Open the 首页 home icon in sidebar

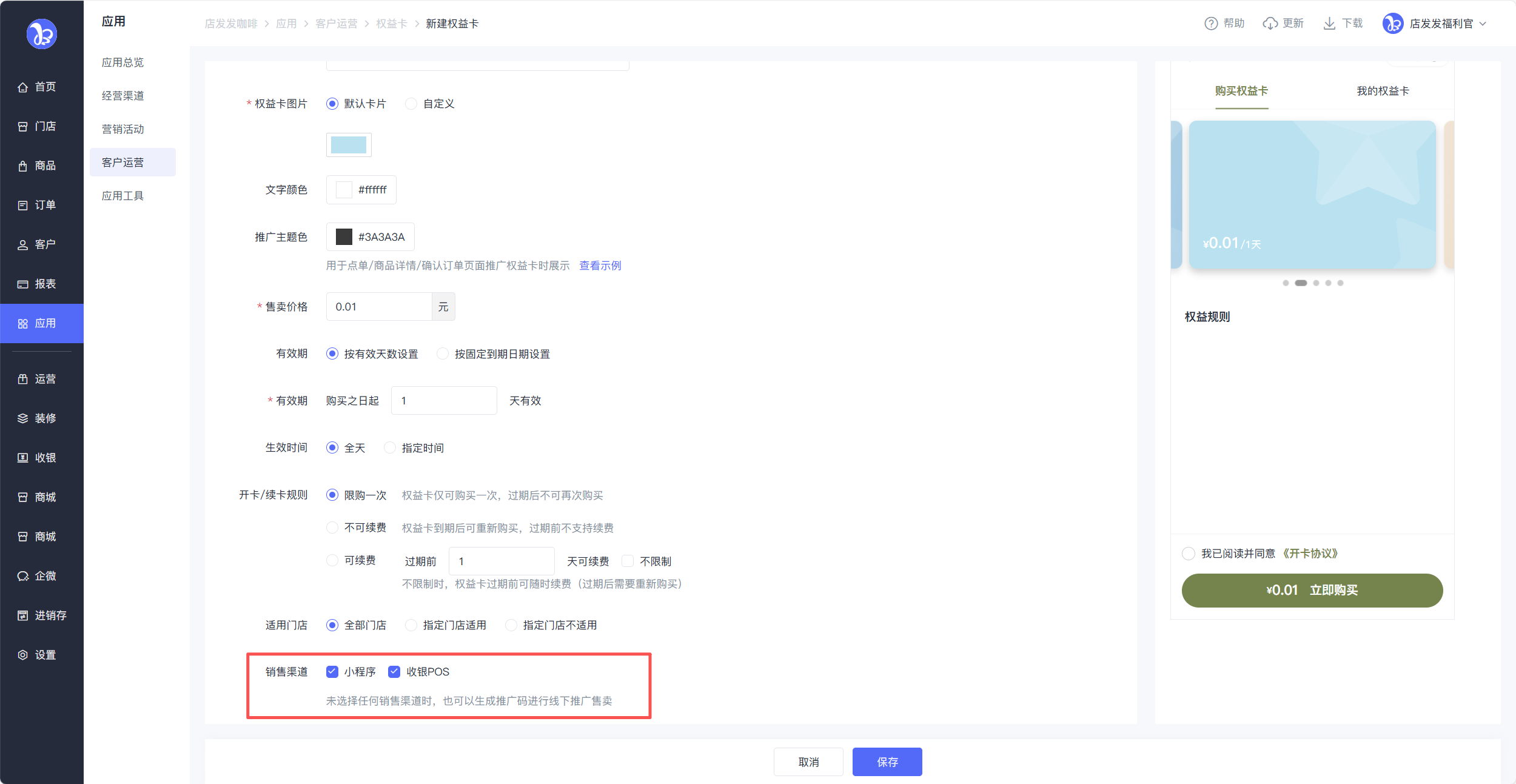pyautogui.click(x=23, y=87)
